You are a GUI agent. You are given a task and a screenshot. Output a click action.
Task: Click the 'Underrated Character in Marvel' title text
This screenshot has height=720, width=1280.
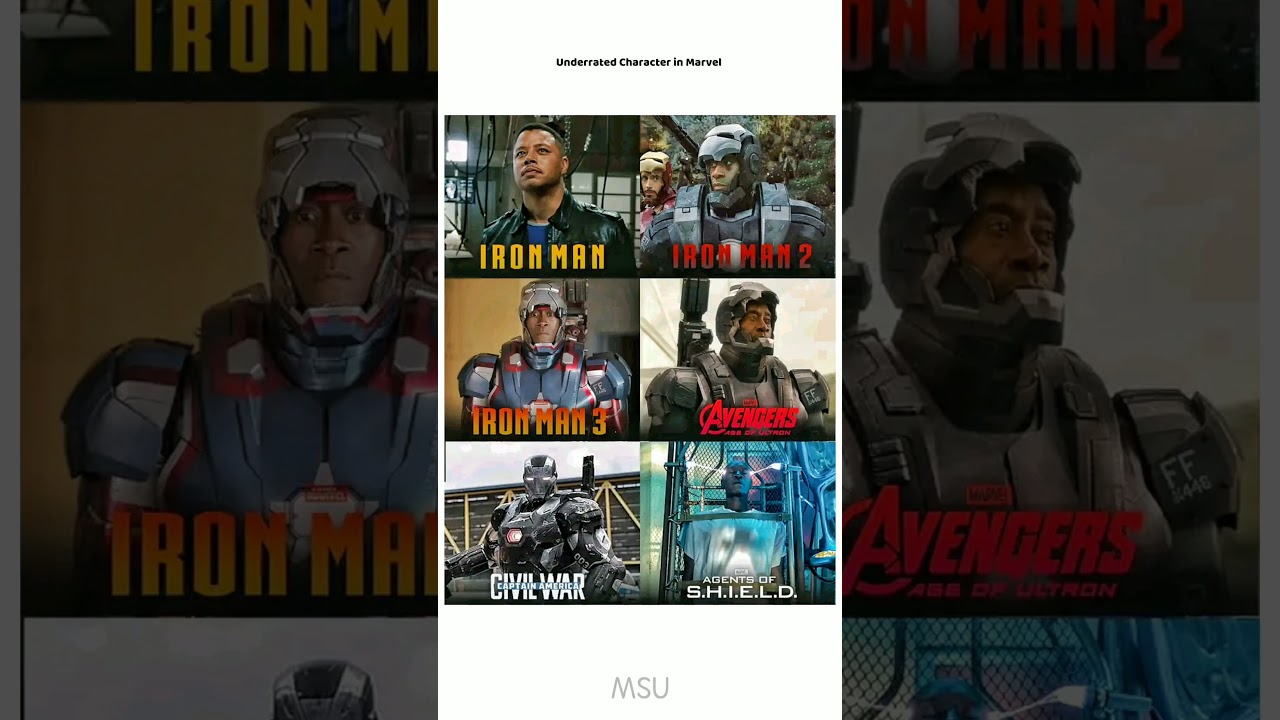tap(638, 62)
